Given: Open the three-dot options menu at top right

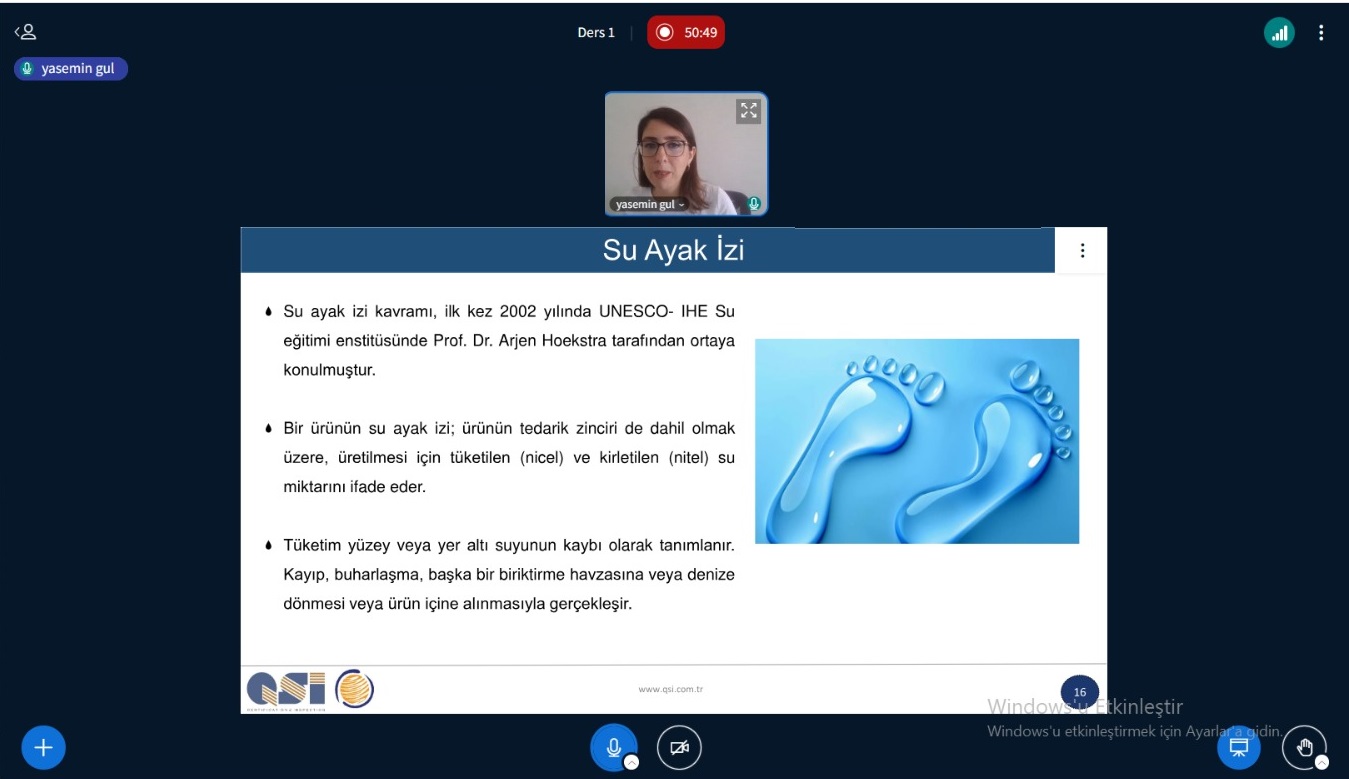Looking at the screenshot, I should [x=1321, y=33].
